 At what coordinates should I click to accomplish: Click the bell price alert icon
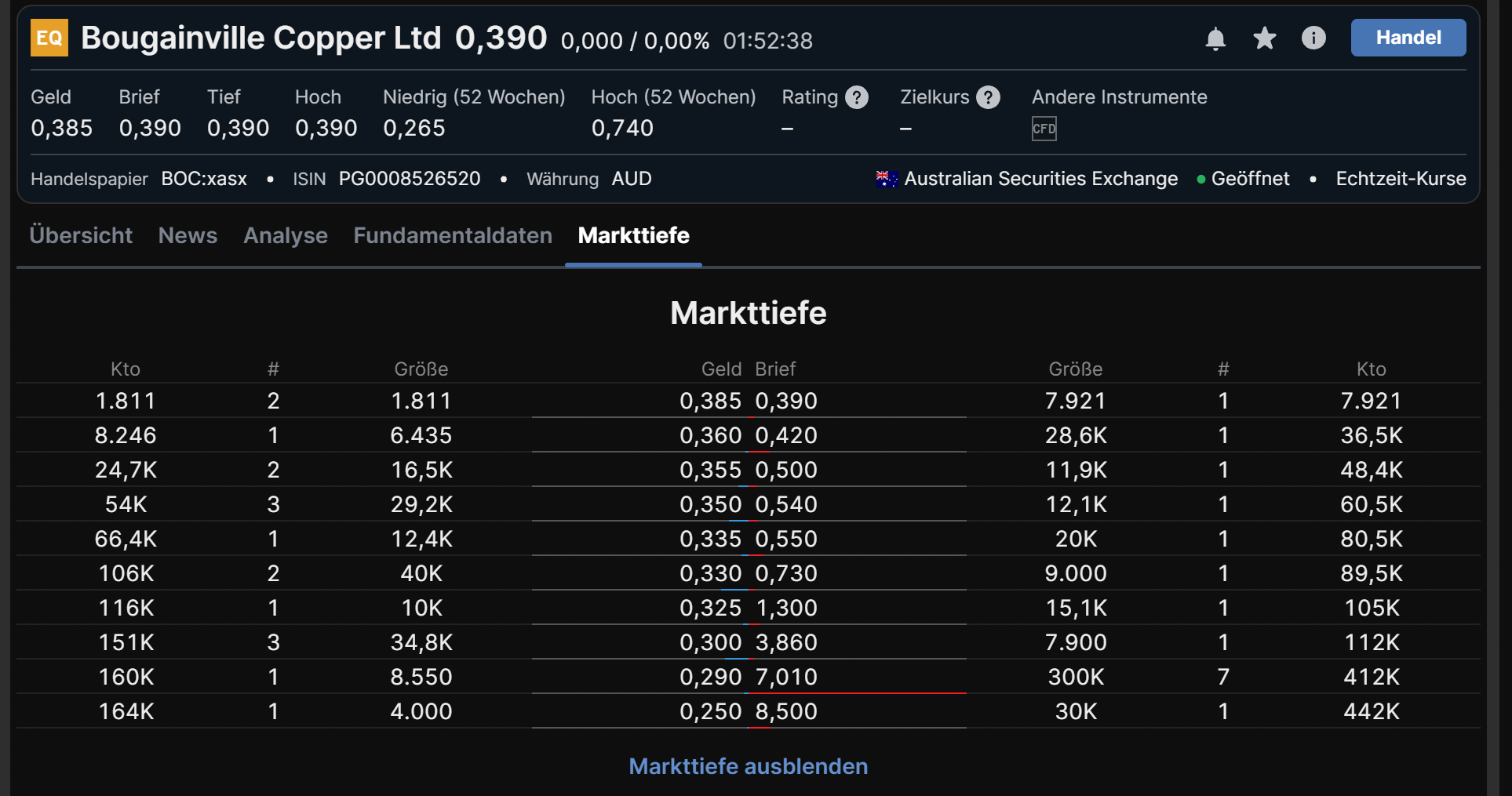coord(1215,38)
